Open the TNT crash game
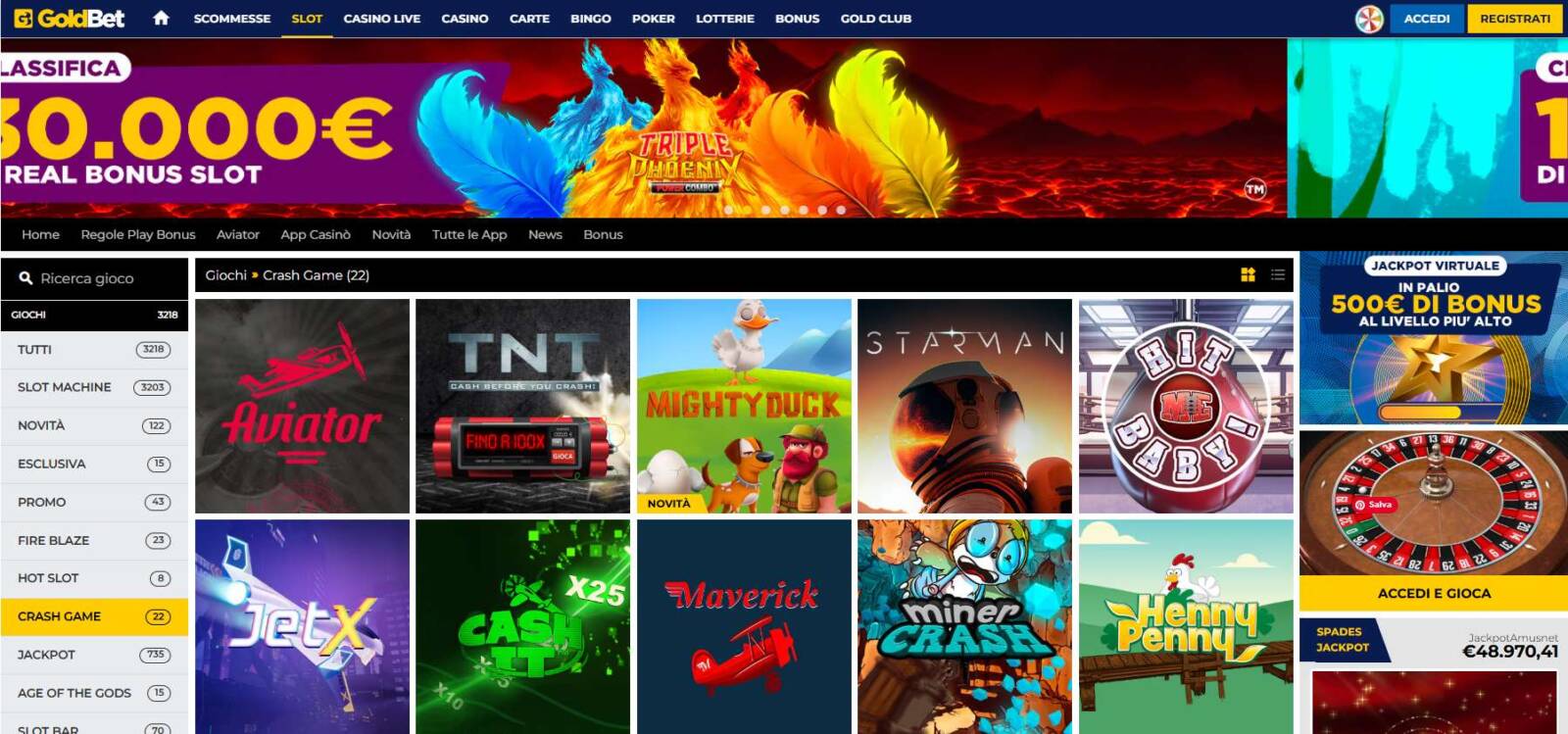 [522, 406]
